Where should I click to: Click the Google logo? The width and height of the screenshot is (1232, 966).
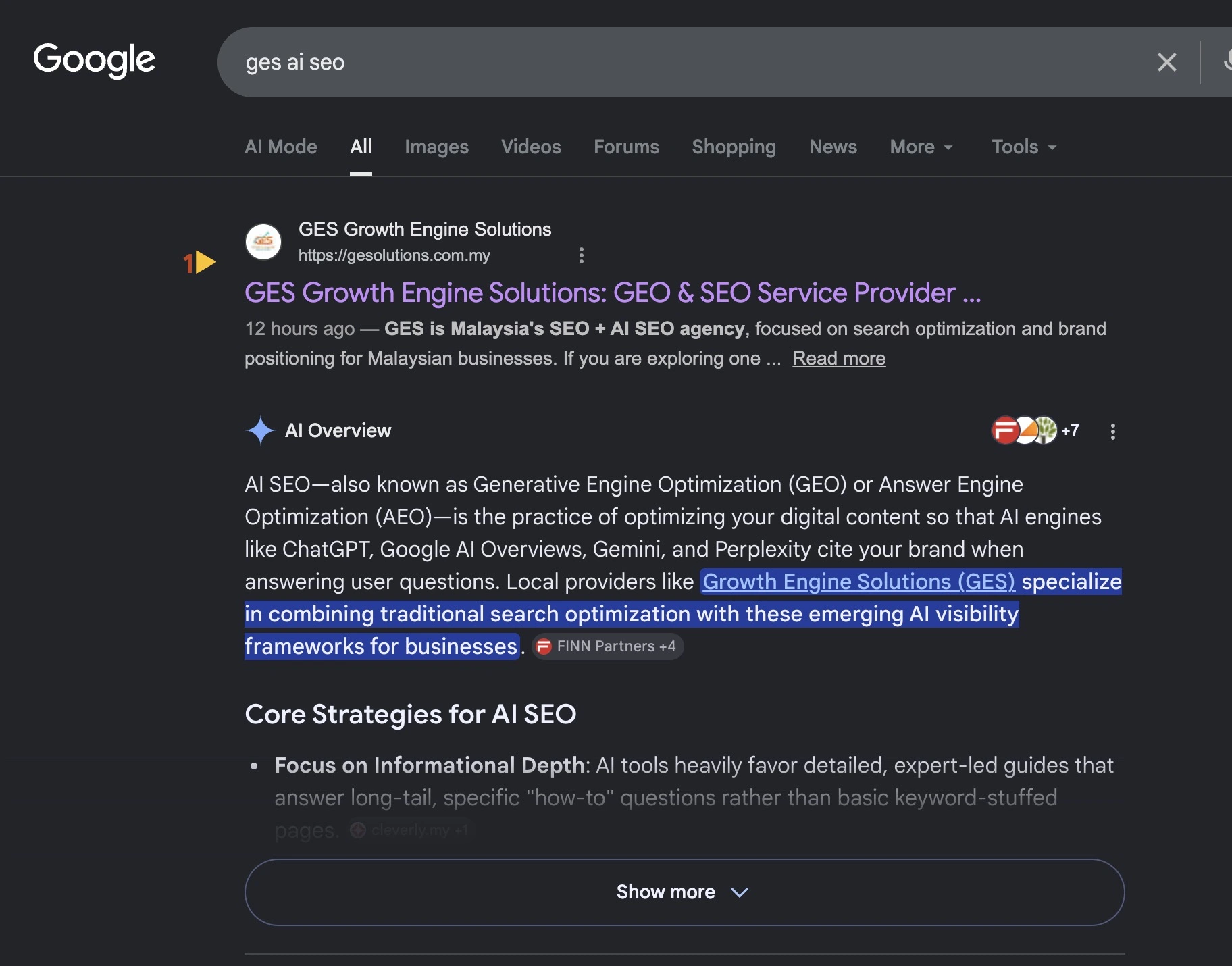pyautogui.click(x=94, y=60)
